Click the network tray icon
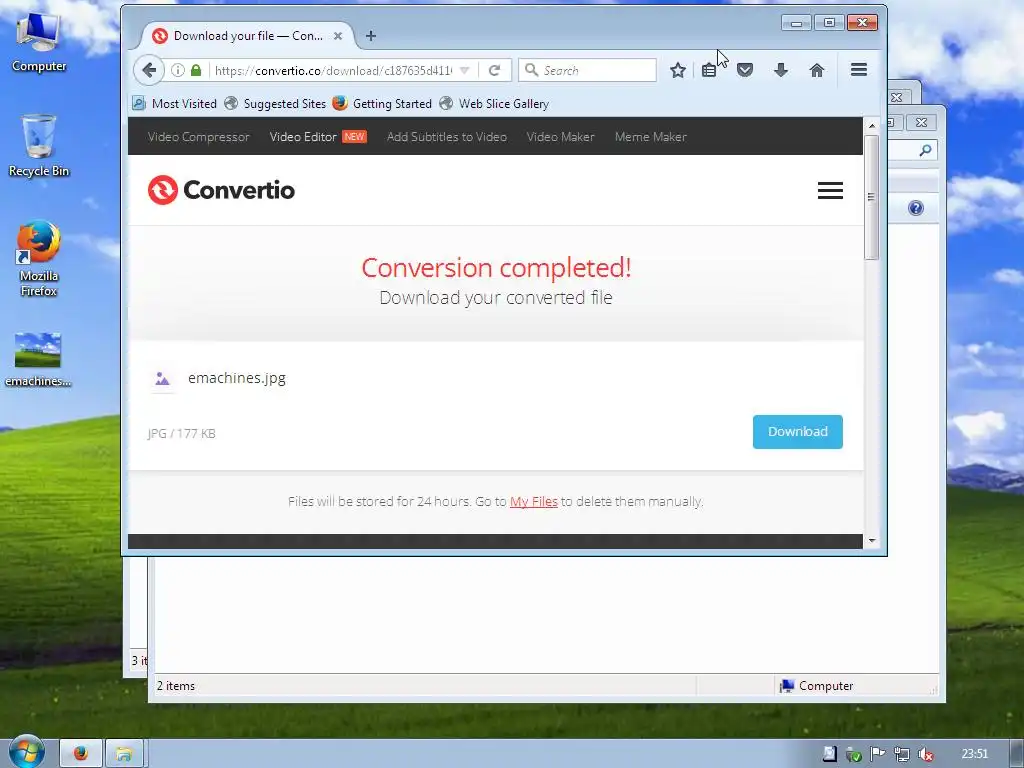1024x768 pixels. tap(901, 754)
